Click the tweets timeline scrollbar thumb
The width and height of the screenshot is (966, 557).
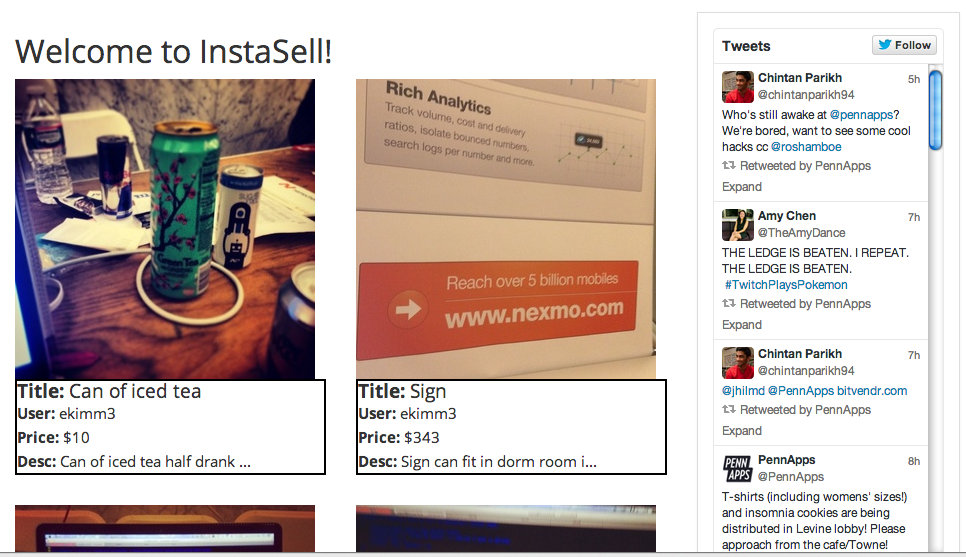pyautogui.click(x=935, y=110)
